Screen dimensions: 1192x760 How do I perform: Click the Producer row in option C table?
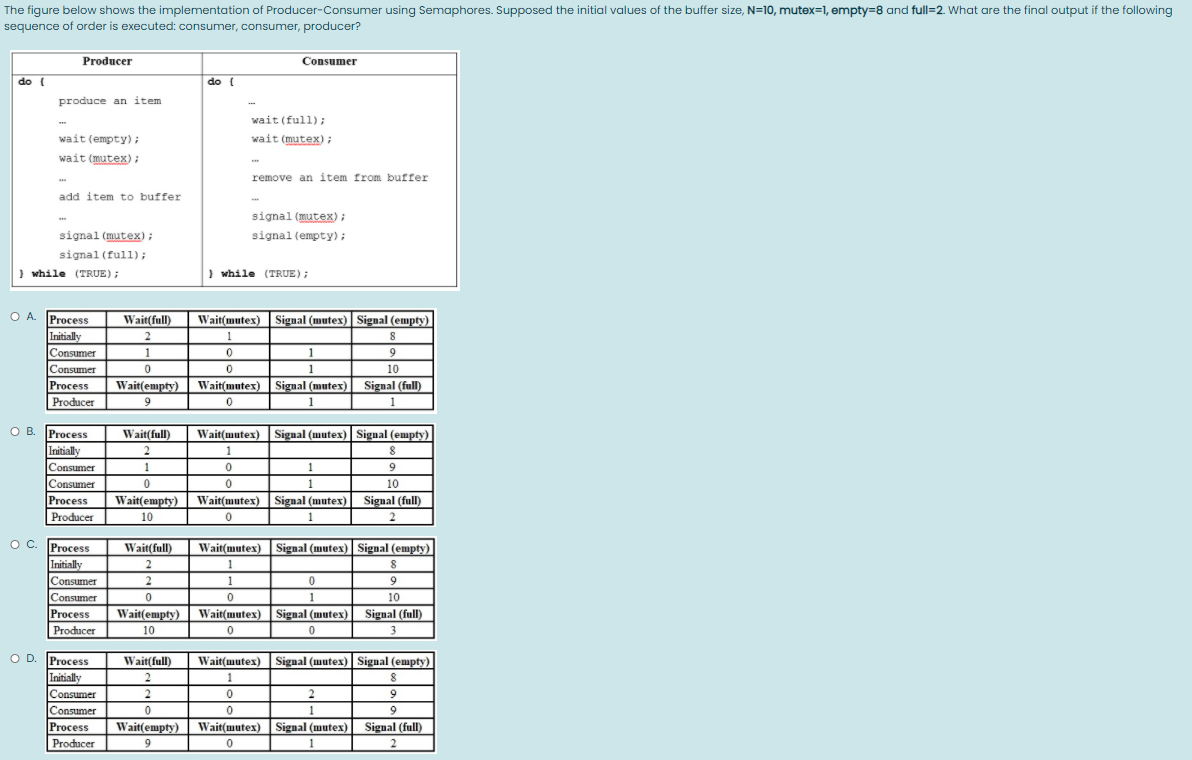point(75,630)
